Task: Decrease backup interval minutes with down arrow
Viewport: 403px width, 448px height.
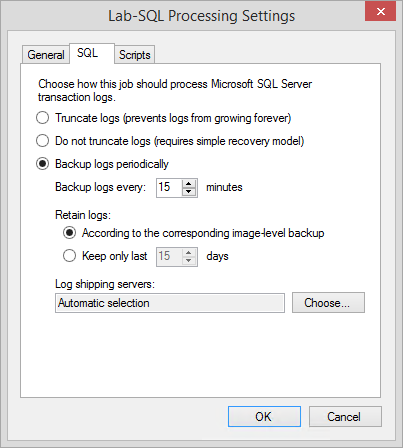Action: 189,191
